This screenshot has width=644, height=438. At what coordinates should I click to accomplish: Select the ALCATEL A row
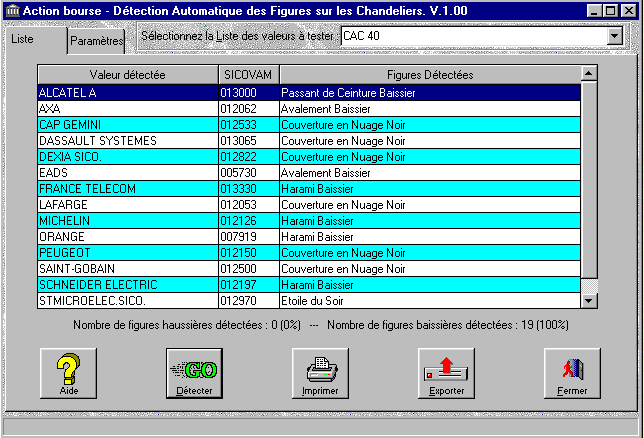tap(309, 93)
